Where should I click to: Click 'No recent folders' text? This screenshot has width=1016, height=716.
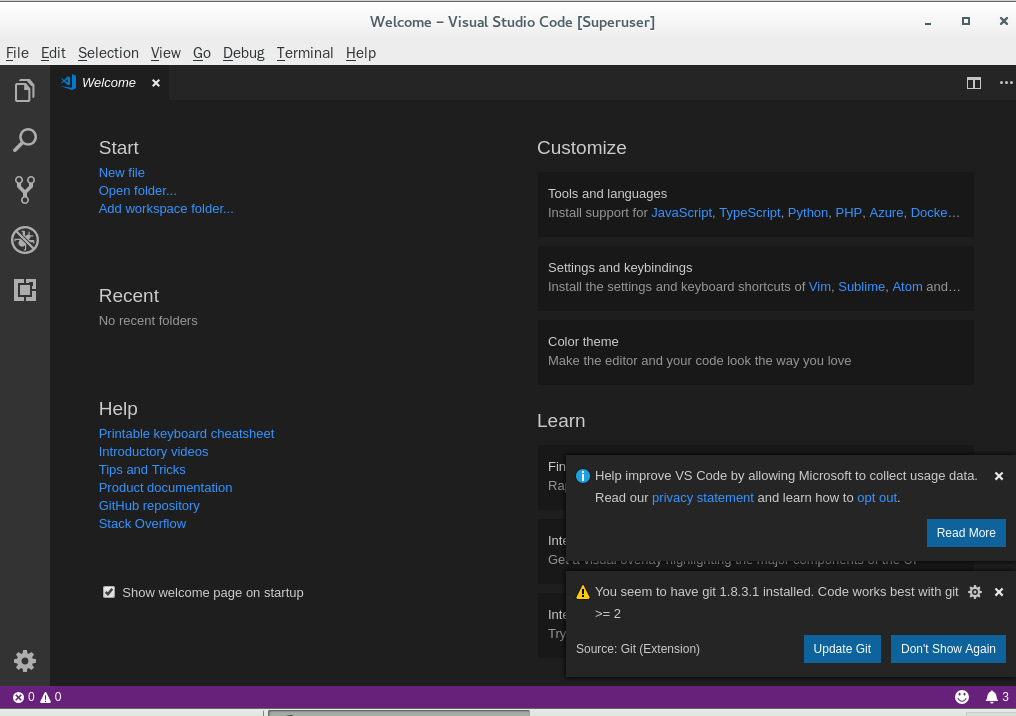[x=148, y=321]
